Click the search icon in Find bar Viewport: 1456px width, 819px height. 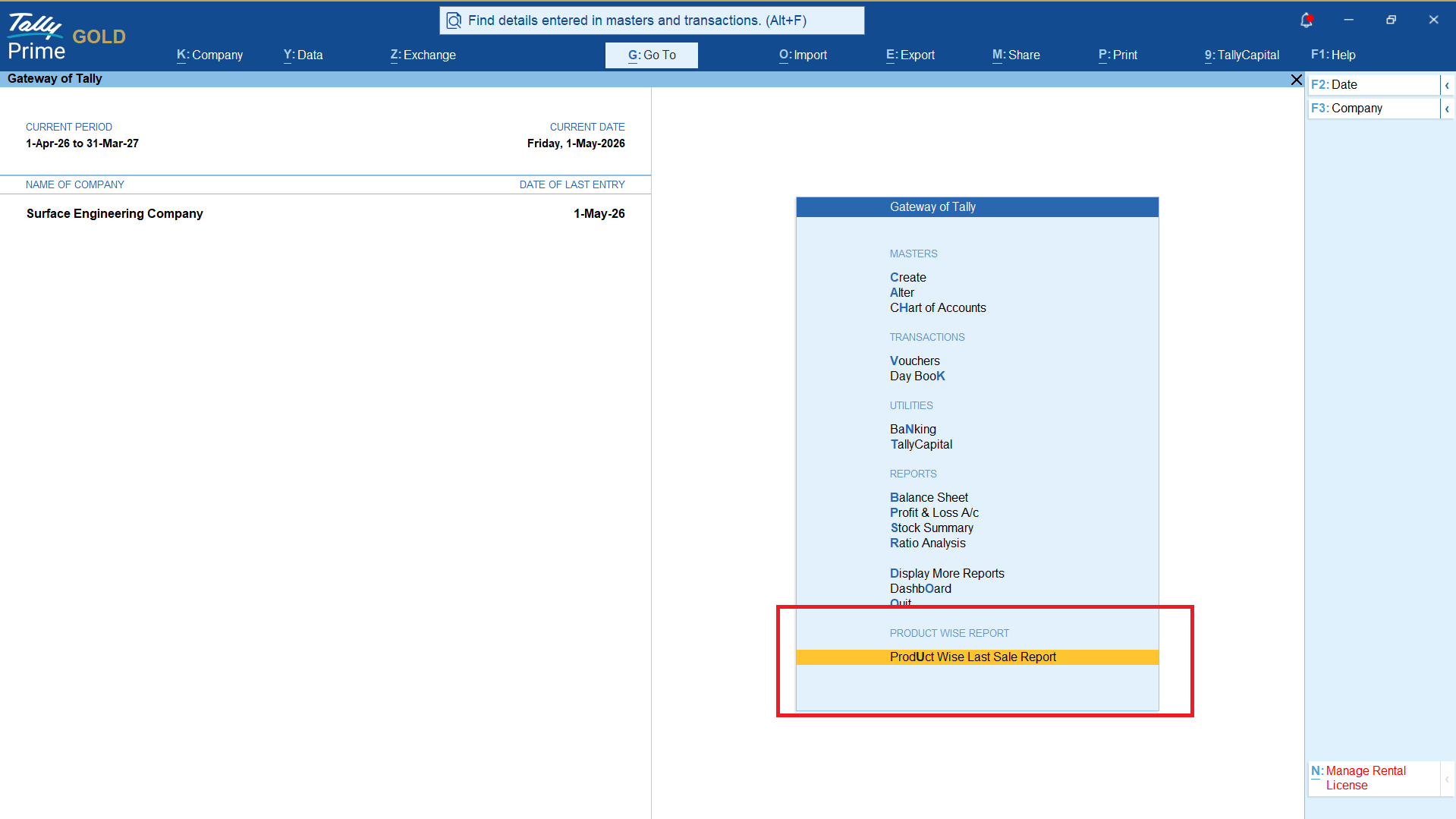(454, 20)
